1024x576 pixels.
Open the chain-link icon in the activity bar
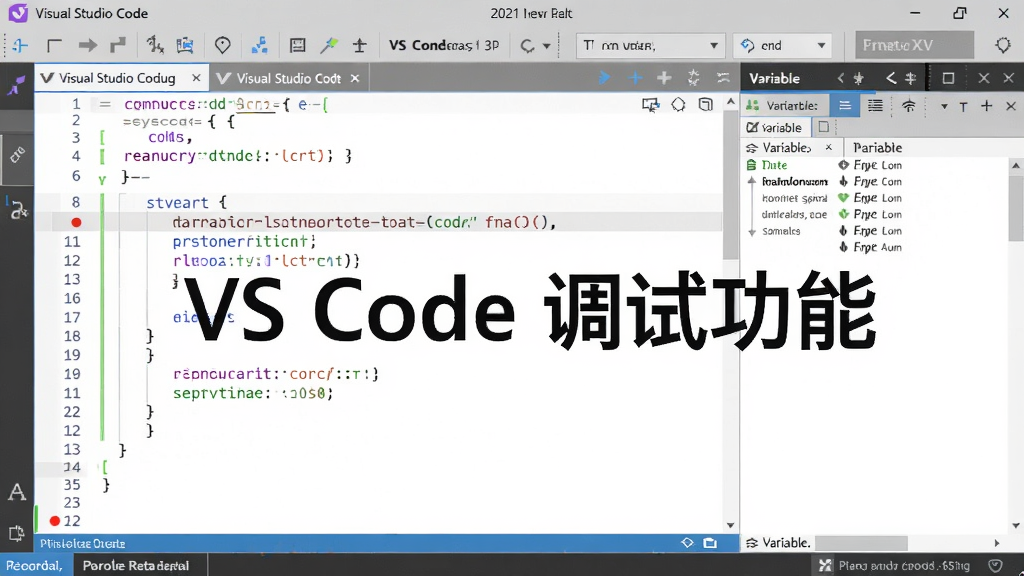coord(17,155)
